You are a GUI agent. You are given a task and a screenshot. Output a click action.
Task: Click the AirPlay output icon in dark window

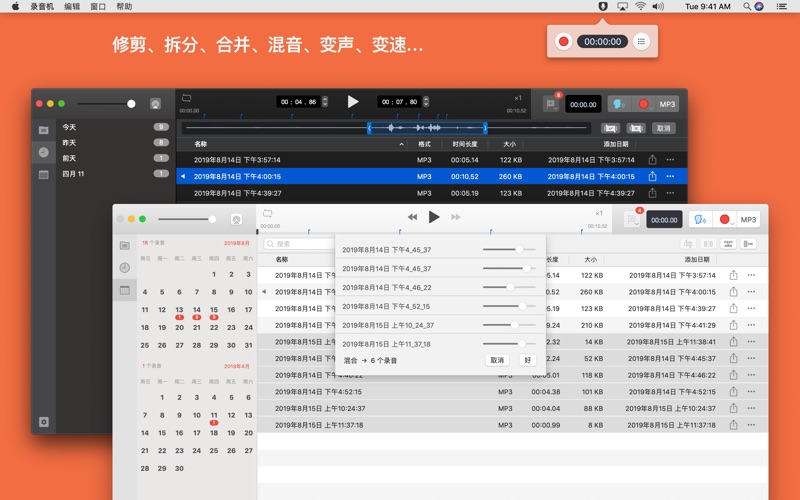point(156,104)
